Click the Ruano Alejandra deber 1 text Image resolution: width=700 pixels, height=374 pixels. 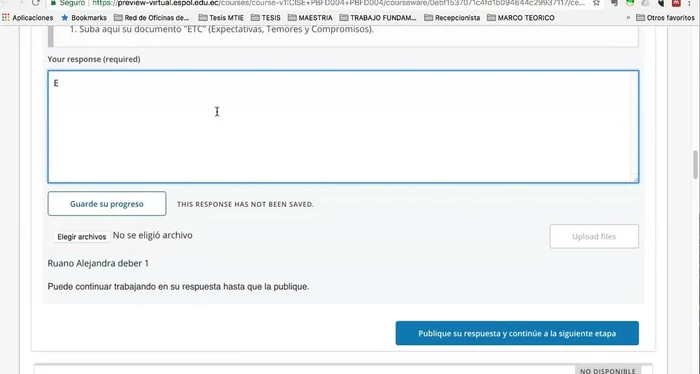[x=98, y=263]
